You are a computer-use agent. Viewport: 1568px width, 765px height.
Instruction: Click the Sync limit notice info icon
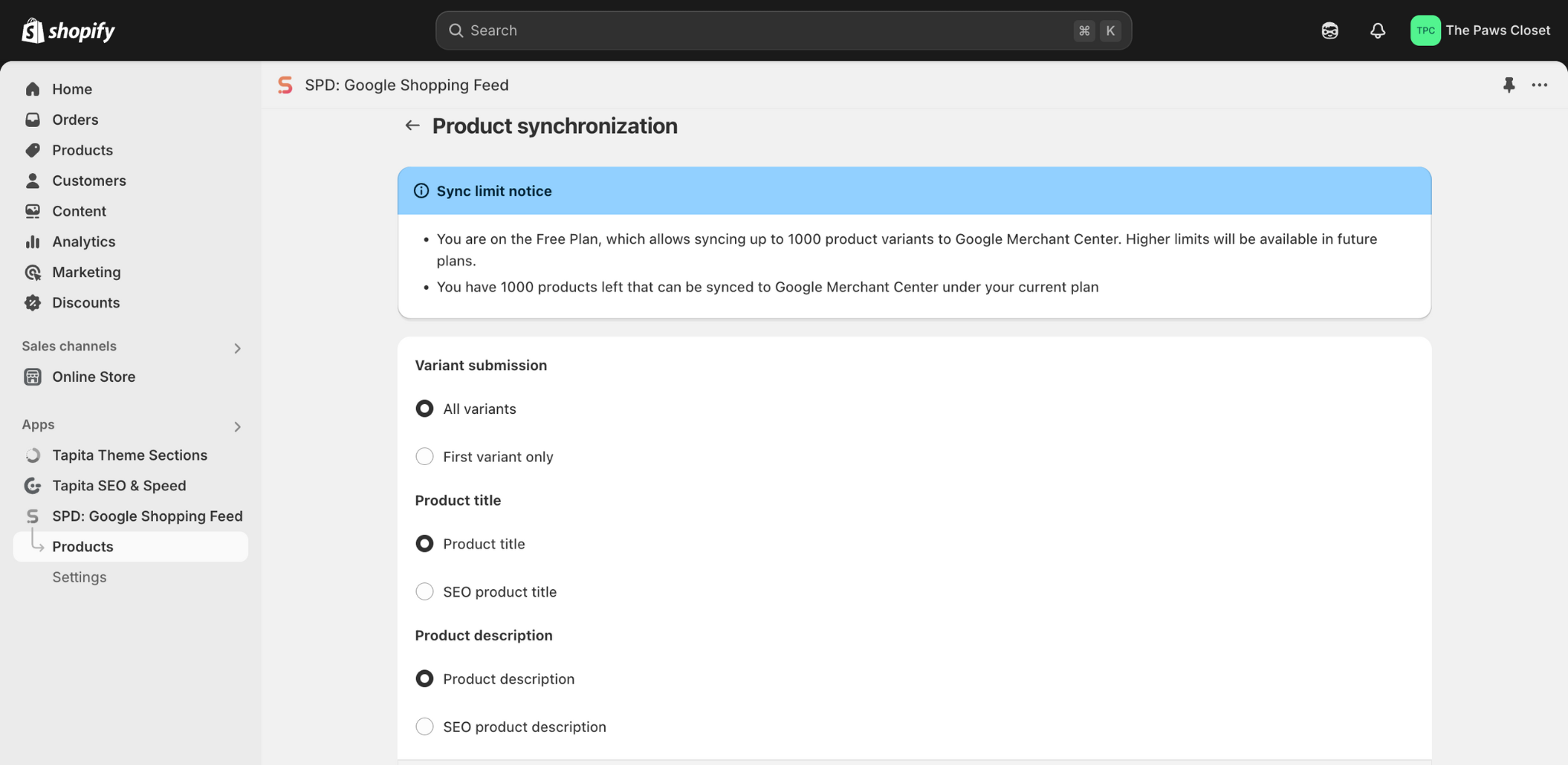(x=421, y=190)
